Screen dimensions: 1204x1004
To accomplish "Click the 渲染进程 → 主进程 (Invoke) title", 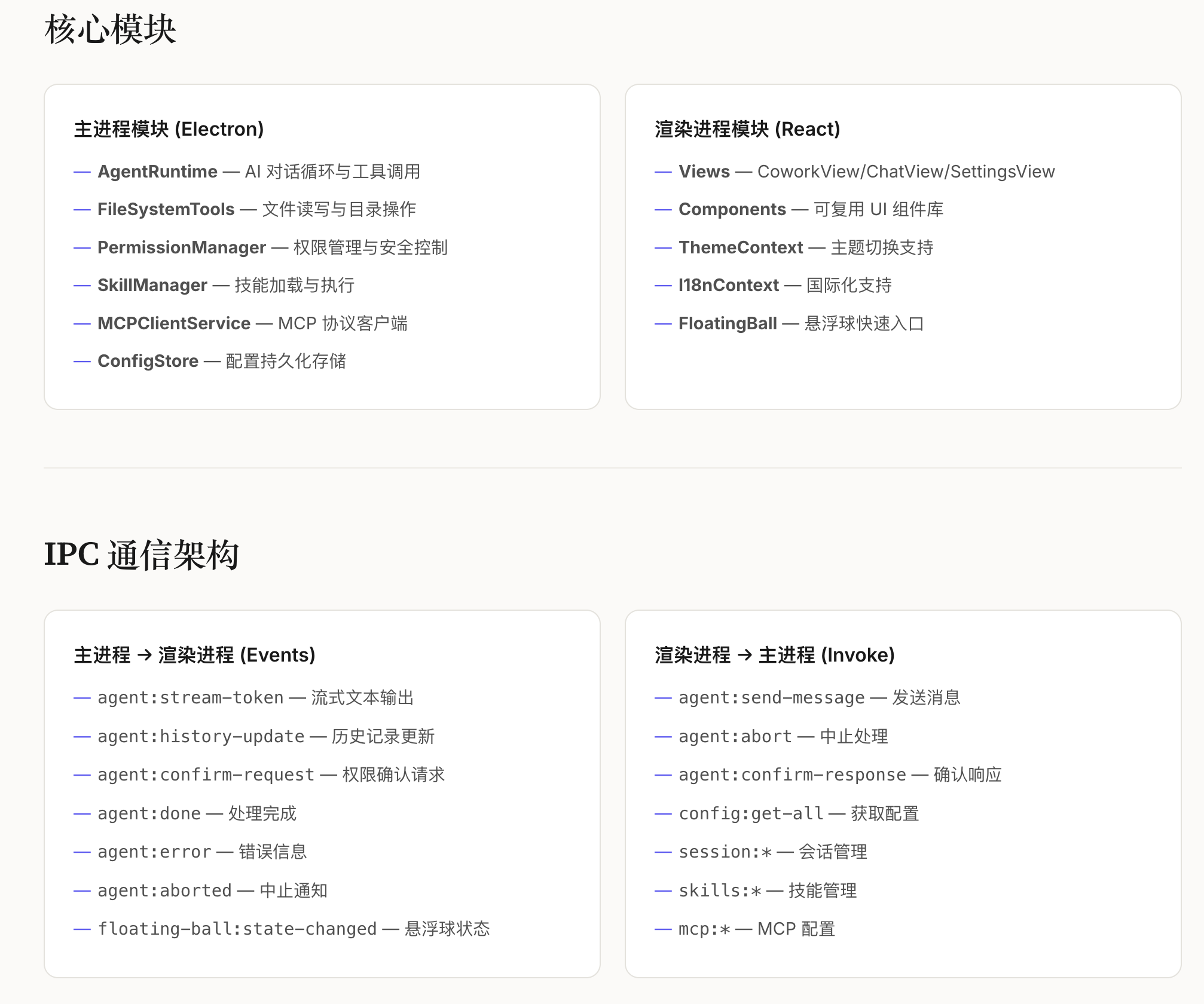I will point(774,655).
